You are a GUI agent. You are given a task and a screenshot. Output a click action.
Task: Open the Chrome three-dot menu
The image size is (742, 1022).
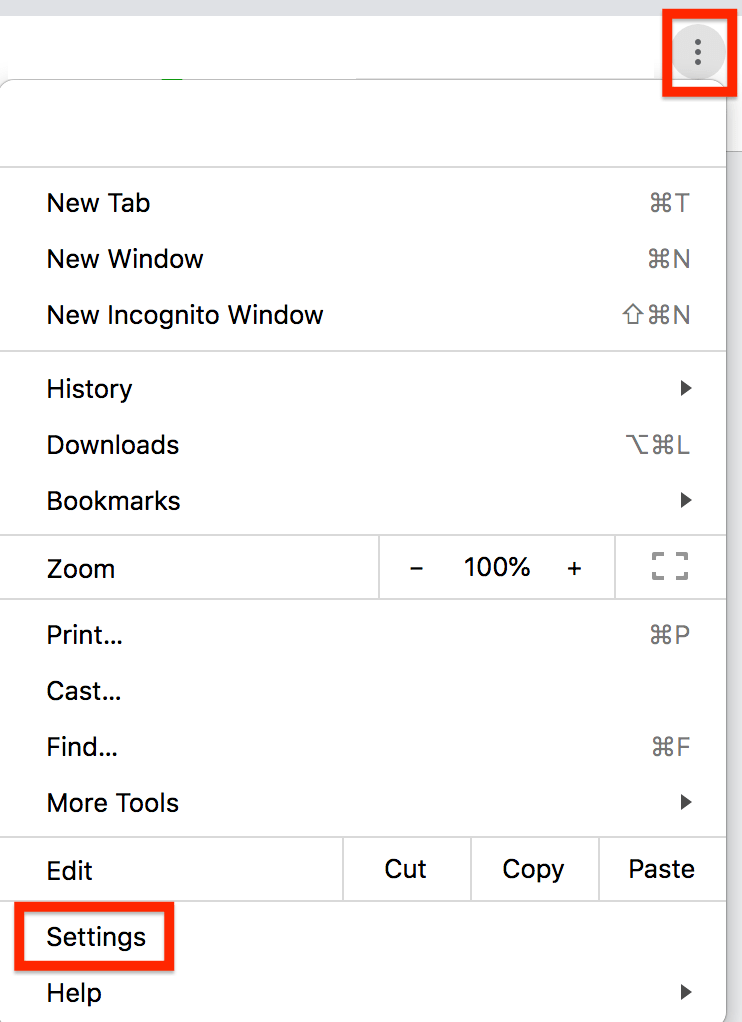(x=698, y=53)
